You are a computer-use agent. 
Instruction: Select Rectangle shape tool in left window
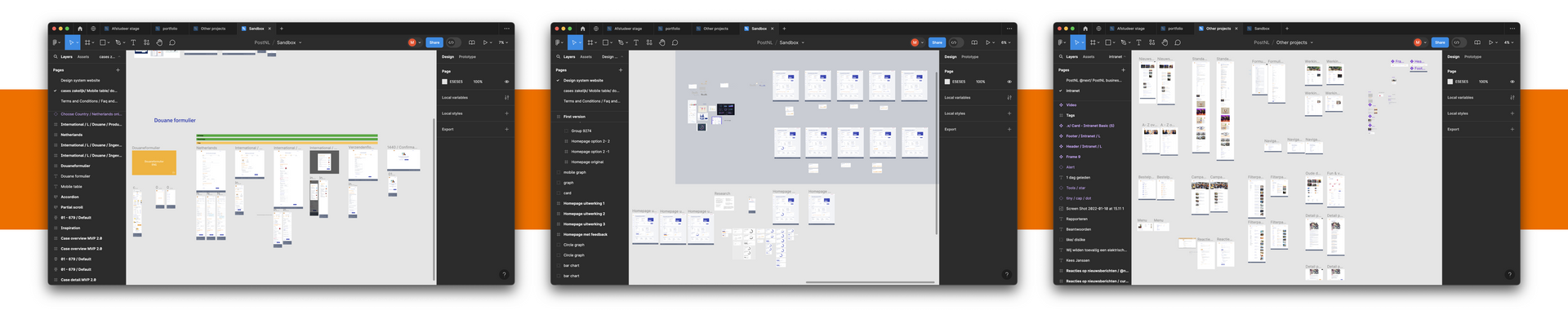point(103,42)
